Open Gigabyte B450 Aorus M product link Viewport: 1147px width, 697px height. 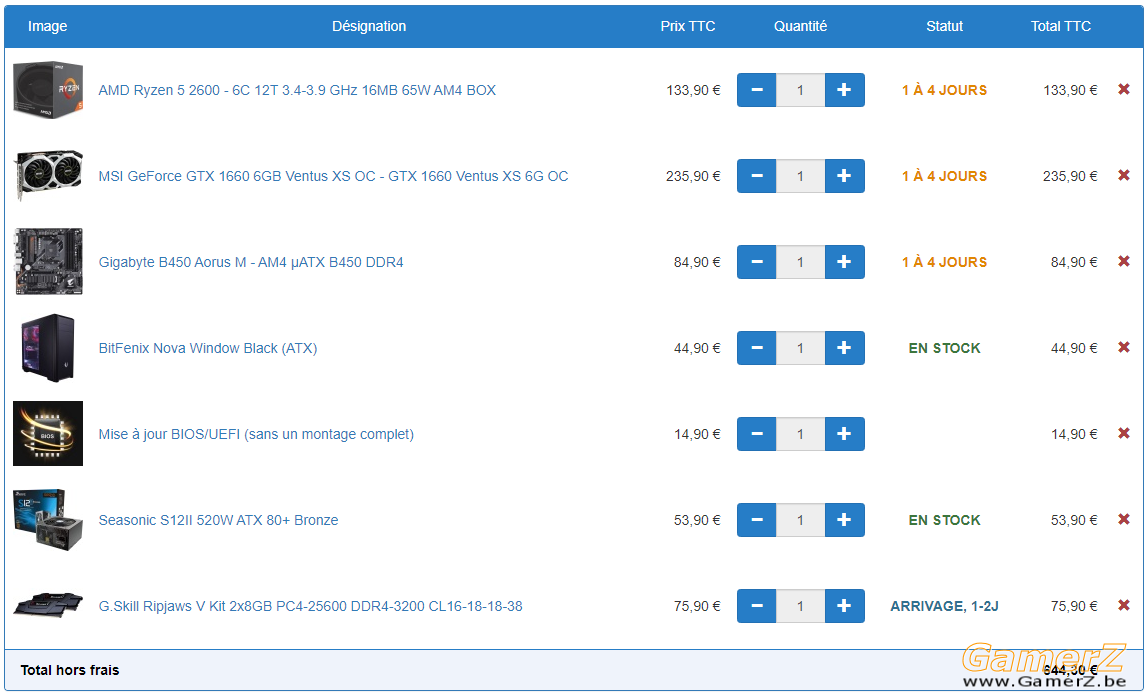(x=251, y=262)
